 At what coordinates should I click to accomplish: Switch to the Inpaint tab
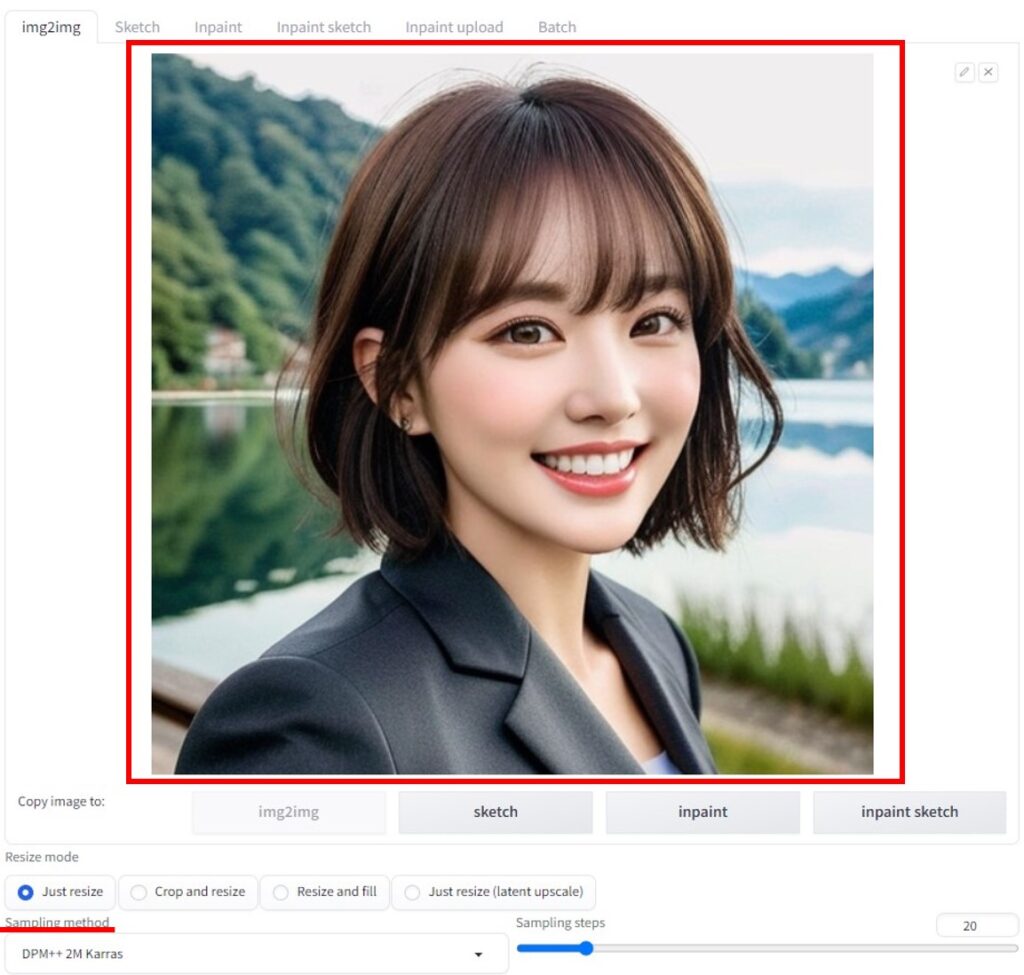click(218, 27)
